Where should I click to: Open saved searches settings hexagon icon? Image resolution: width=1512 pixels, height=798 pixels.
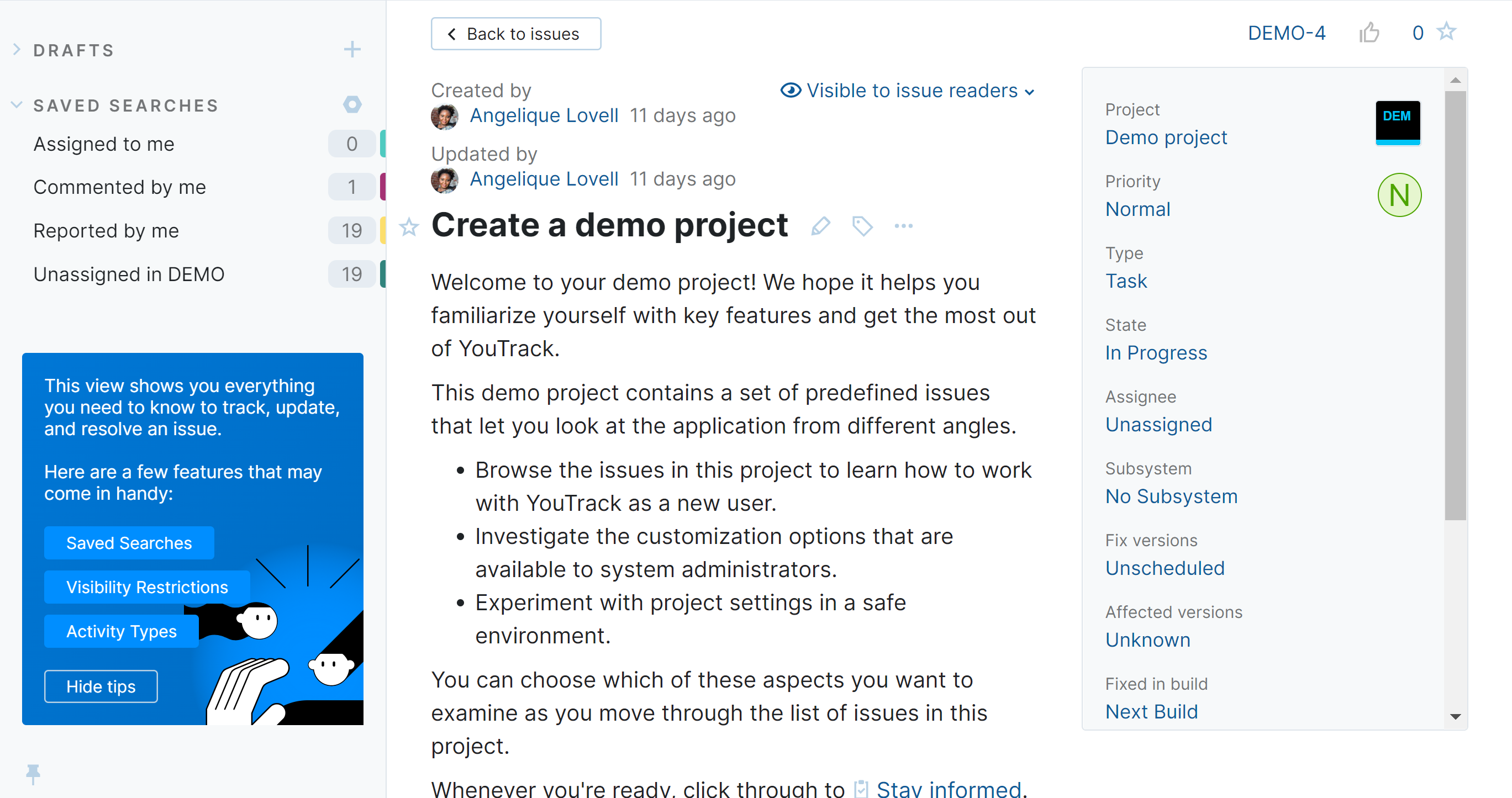point(352,105)
